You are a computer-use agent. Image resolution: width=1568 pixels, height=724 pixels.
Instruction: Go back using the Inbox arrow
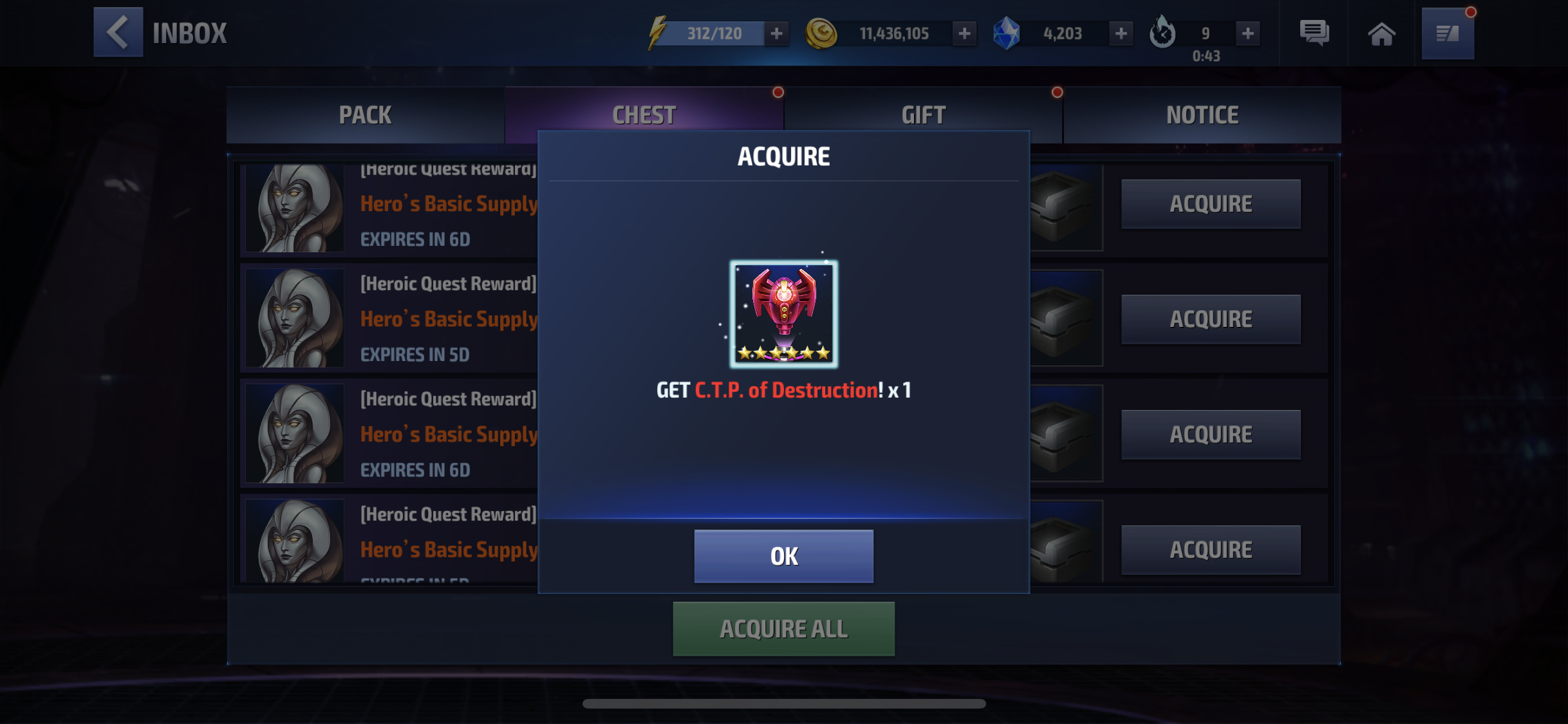click(118, 32)
